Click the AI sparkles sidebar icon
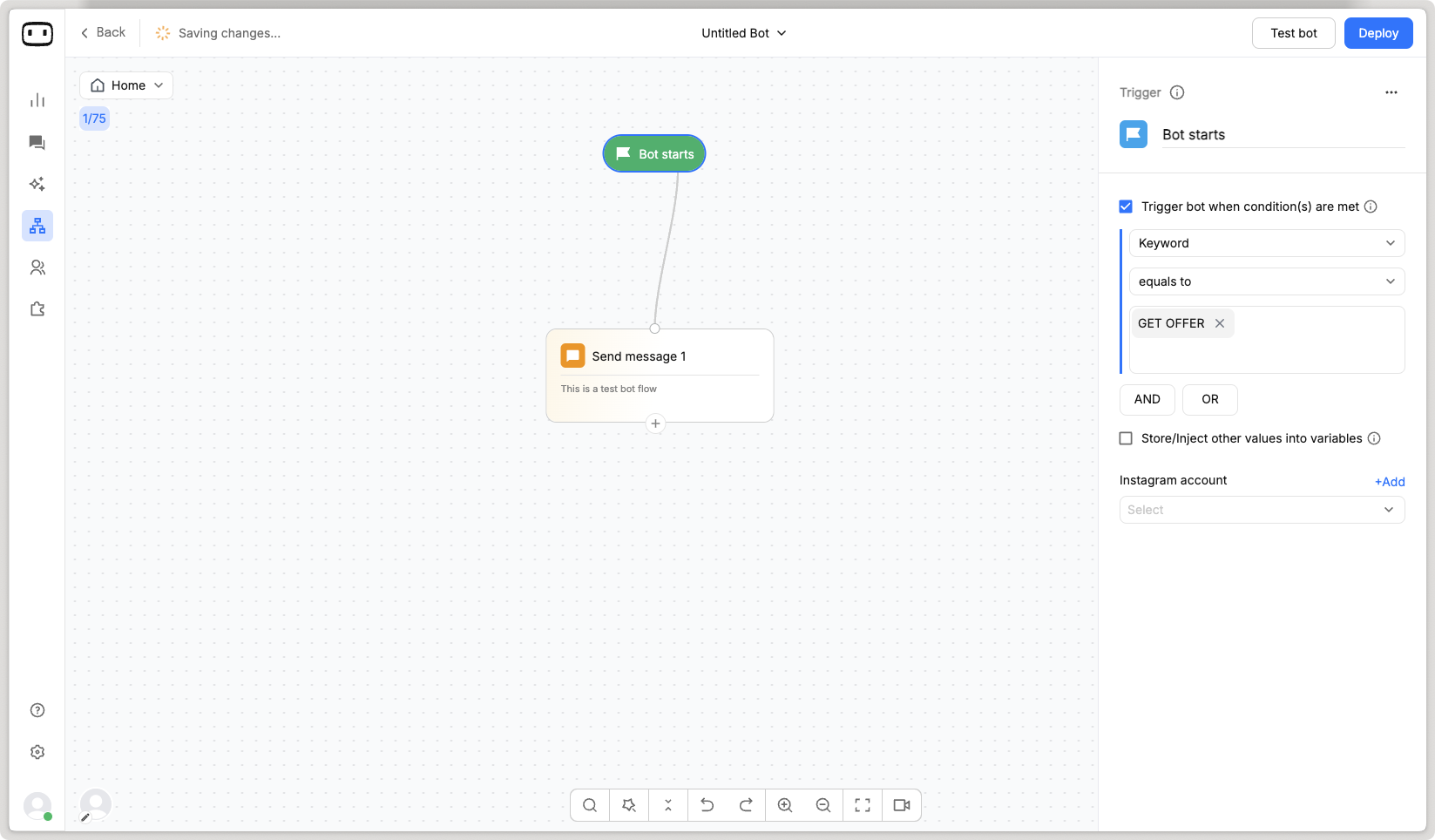Image resolution: width=1435 pixels, height=840 pixels. pyautogui.click(x=37, y=184)
